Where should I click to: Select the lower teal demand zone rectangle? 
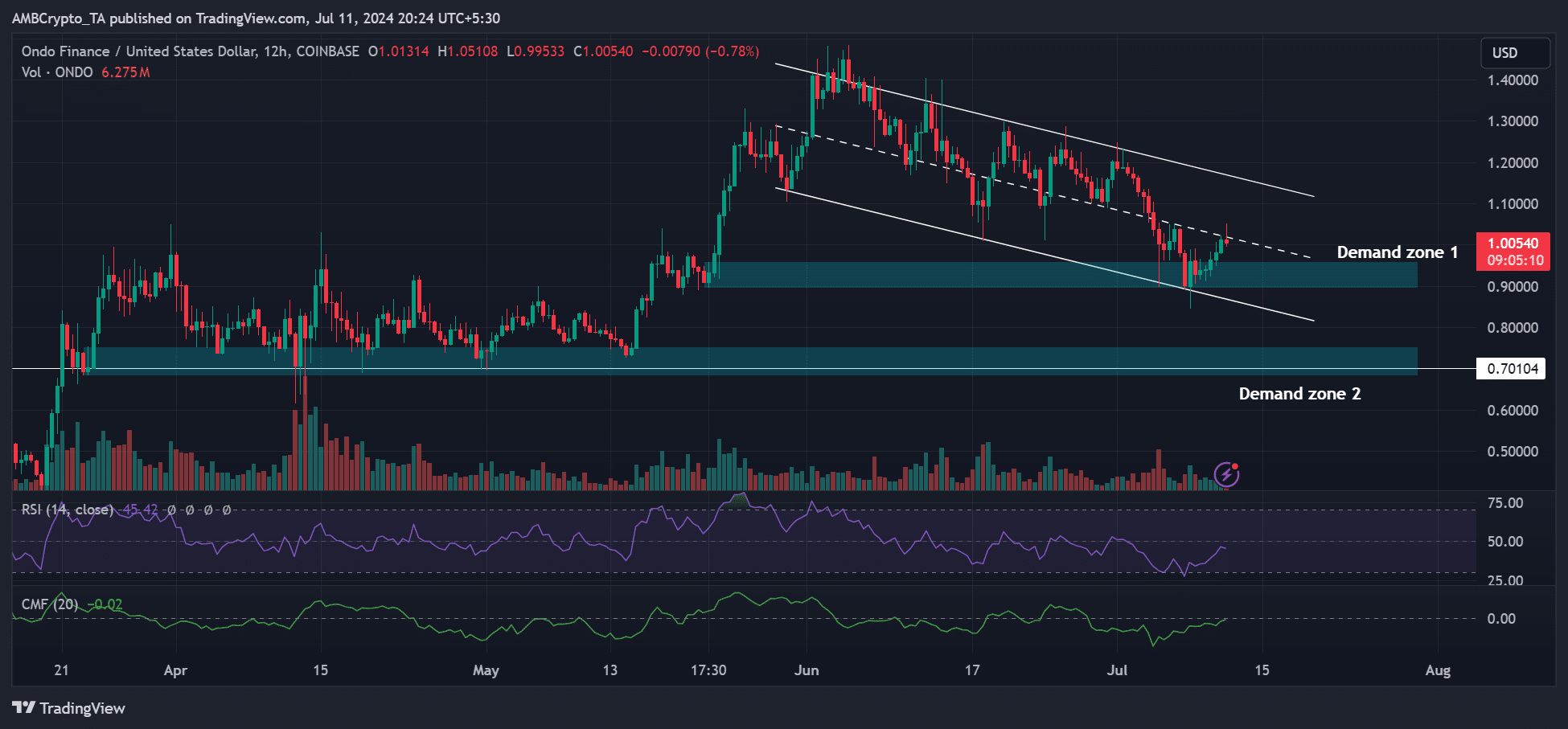coord(750,361)
